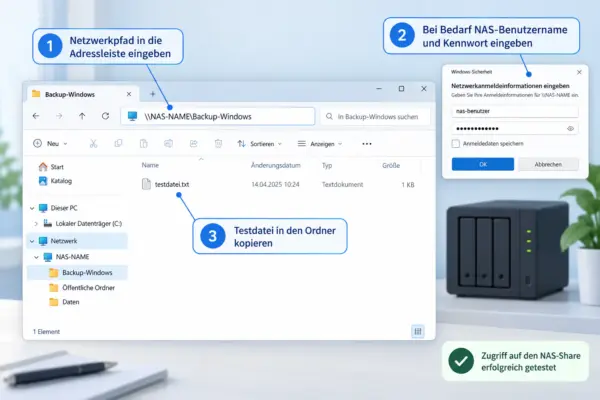Screen dimensions: 600x400
Task: Click the date 14.04.2025 10:24
Action: pos(275,184)
